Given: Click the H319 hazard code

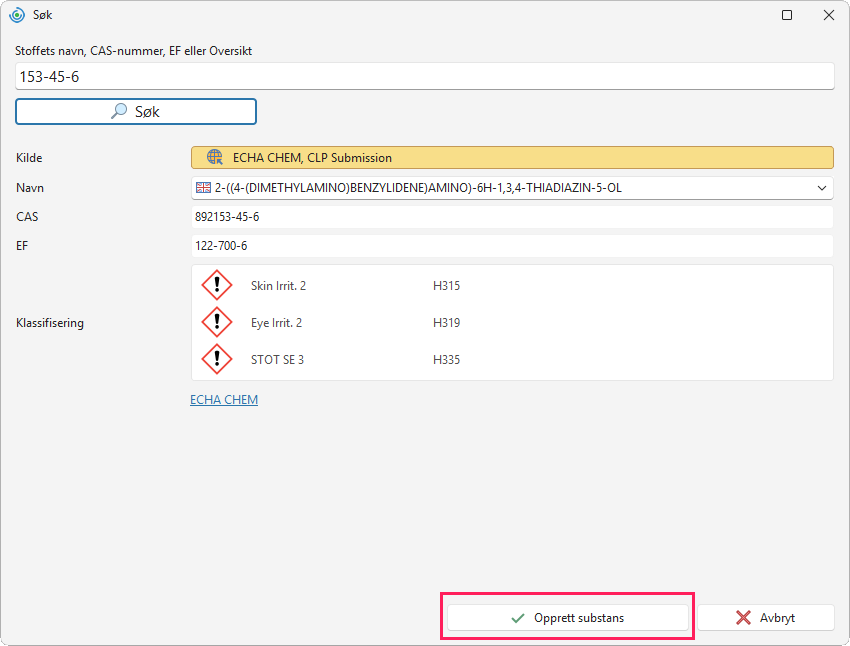Looking at the screenshot, I should pyautogui.click(x=446, y=322).
